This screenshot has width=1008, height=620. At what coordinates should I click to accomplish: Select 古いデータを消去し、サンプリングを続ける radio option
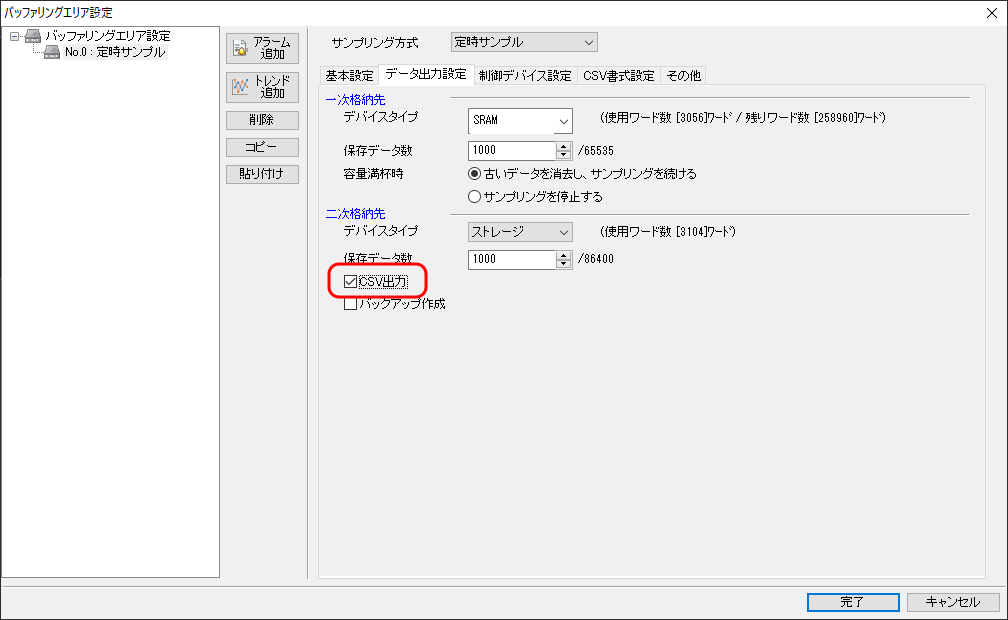point(475,174)
